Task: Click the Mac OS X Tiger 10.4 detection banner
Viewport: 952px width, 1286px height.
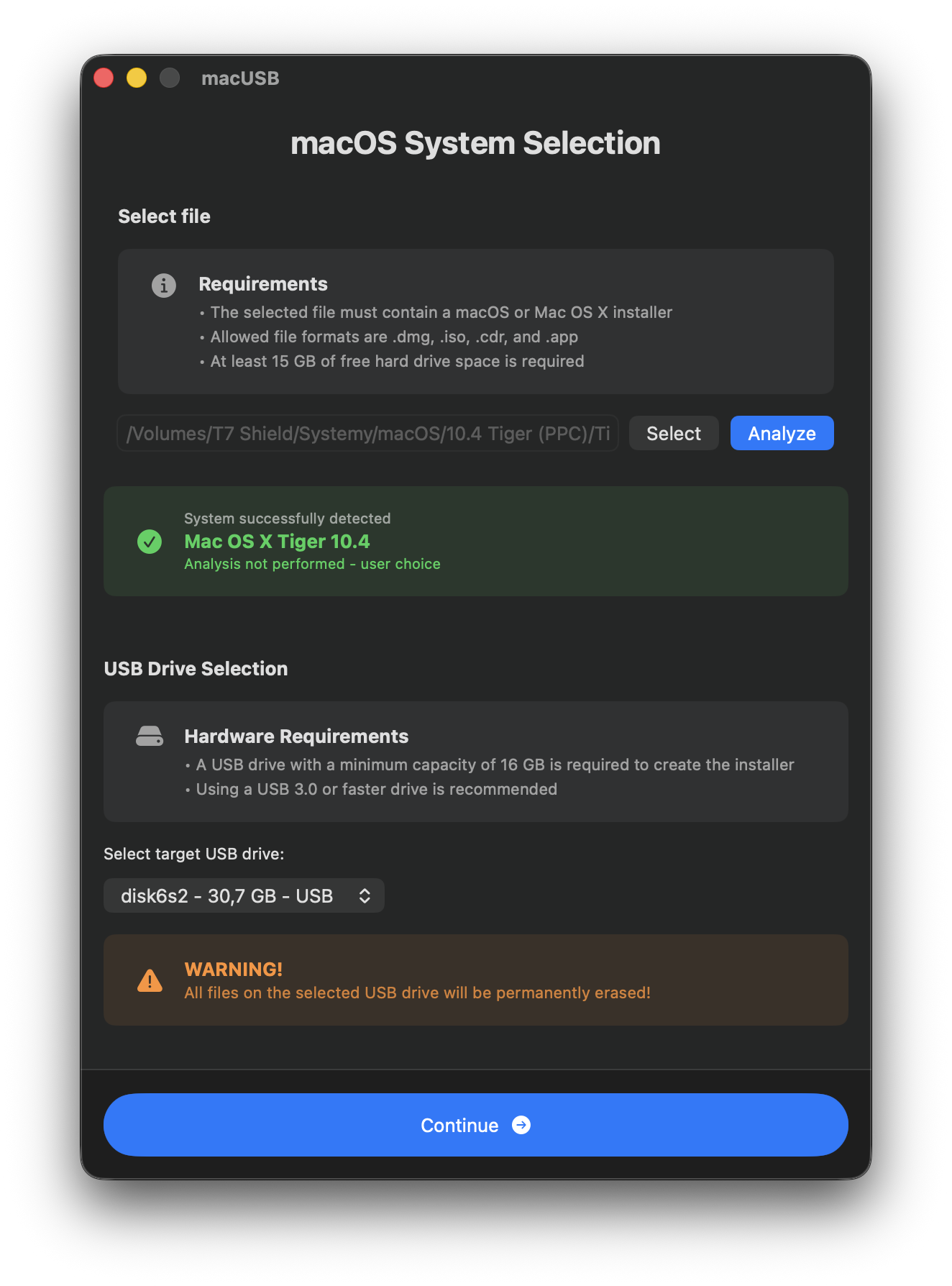Action: pos(476,541)
